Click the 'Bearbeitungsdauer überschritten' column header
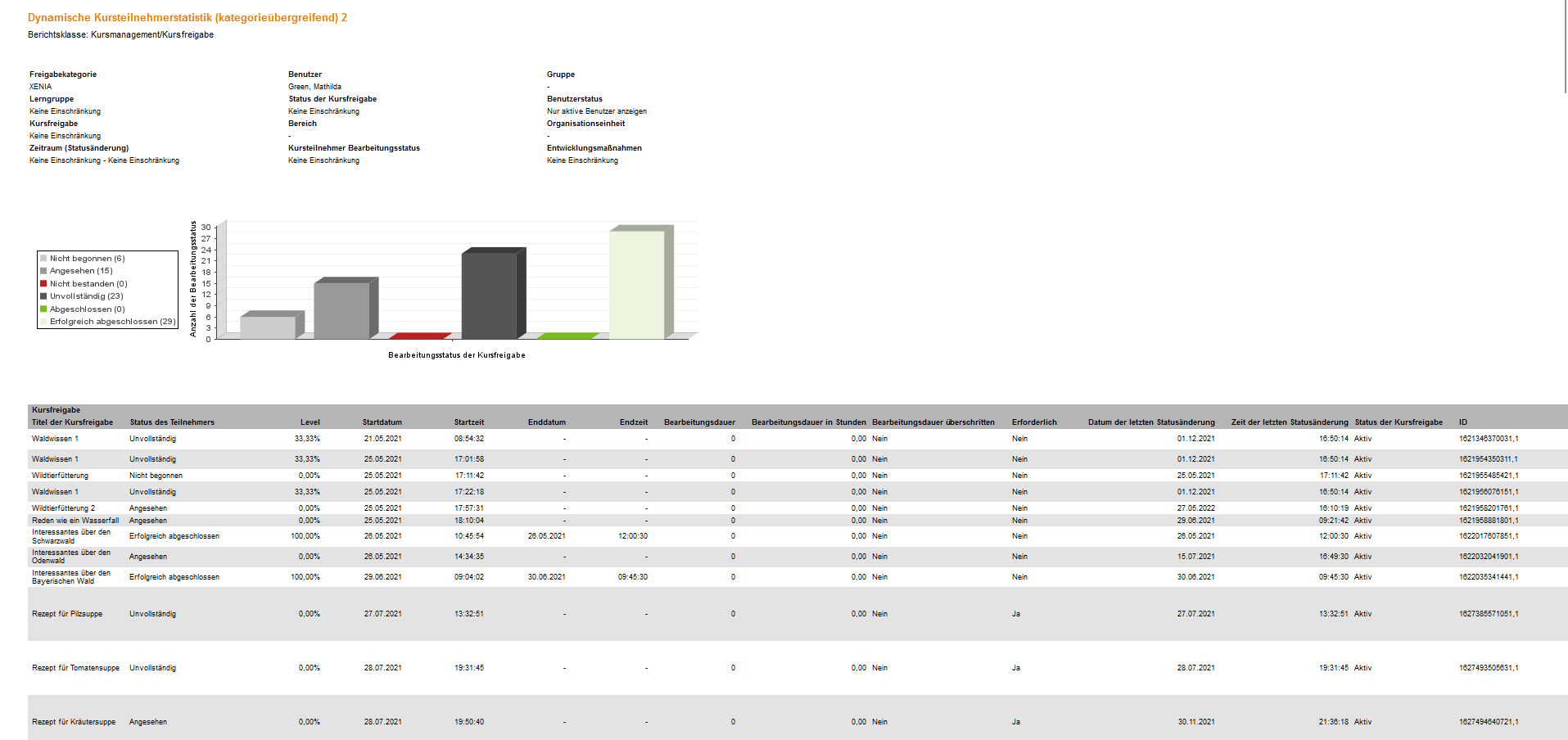 click(x=933, y=422)
